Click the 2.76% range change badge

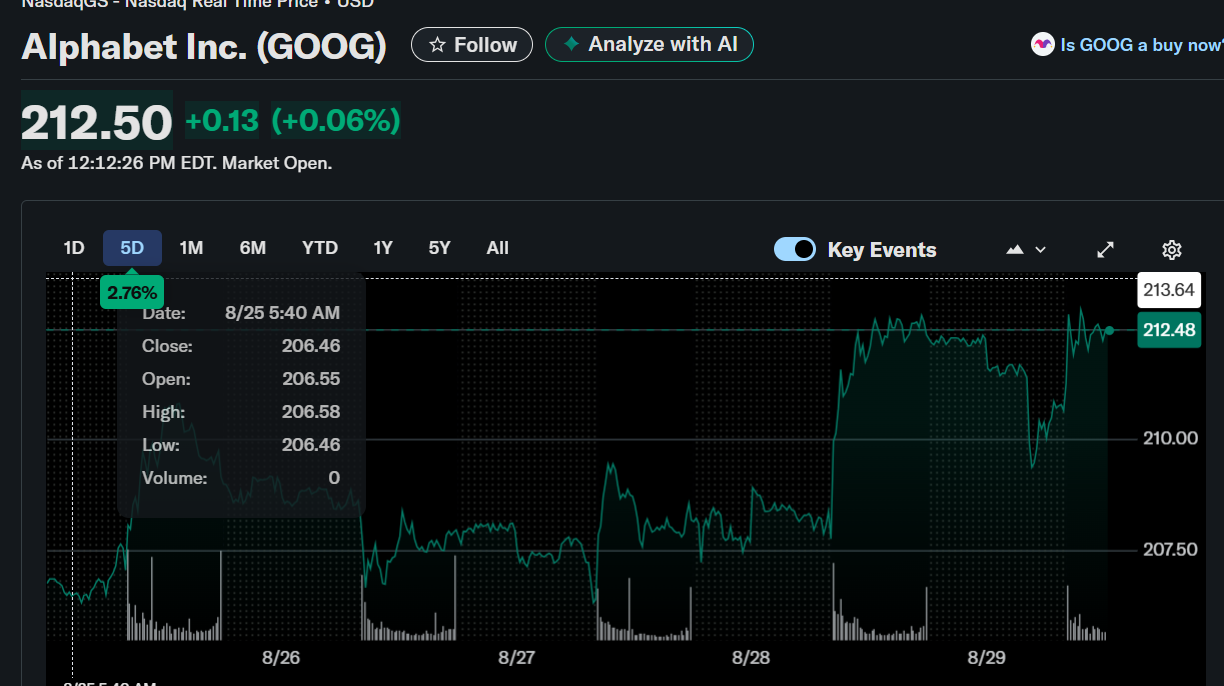click(132, 293)
